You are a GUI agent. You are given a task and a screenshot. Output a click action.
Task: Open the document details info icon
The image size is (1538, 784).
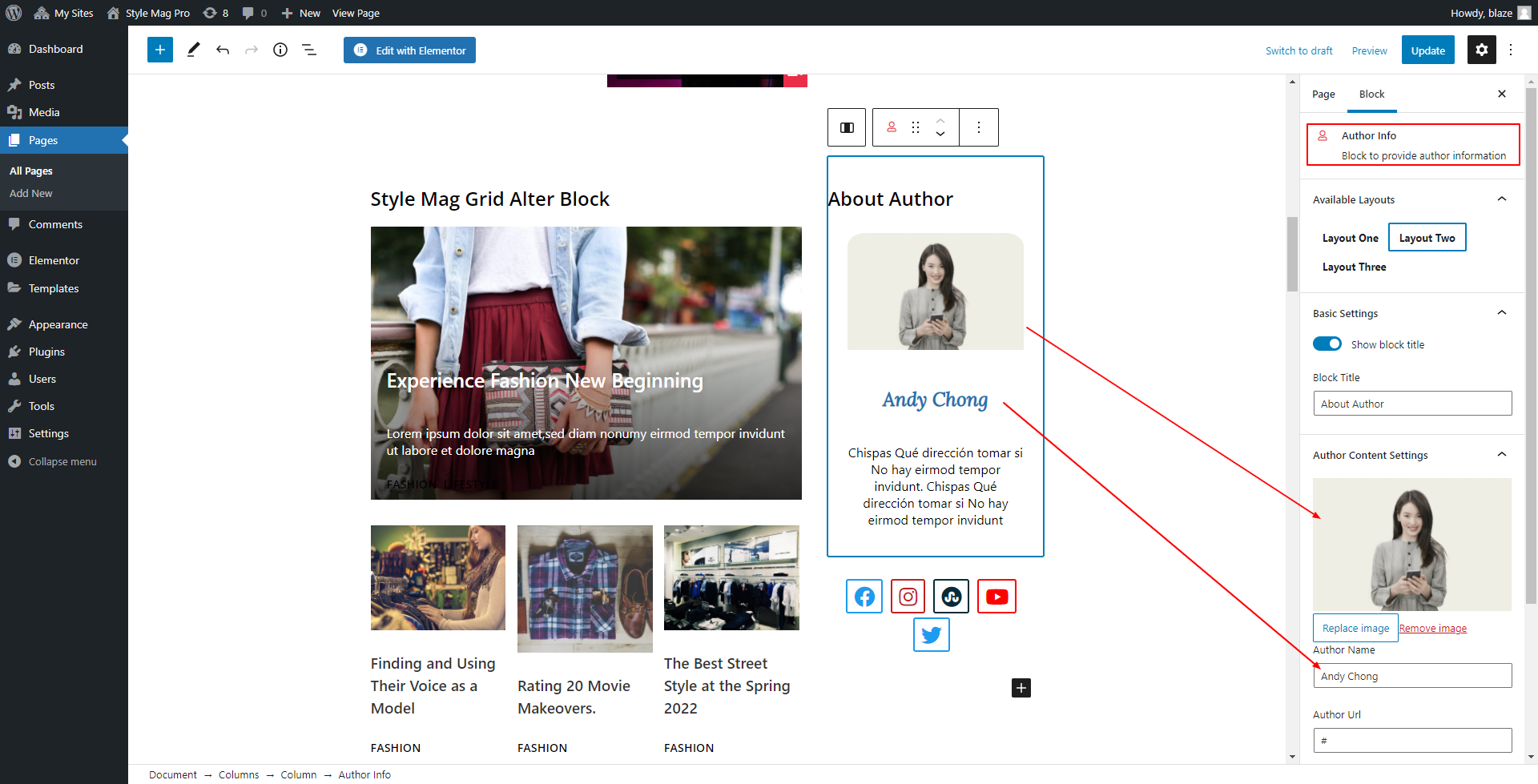280,50
